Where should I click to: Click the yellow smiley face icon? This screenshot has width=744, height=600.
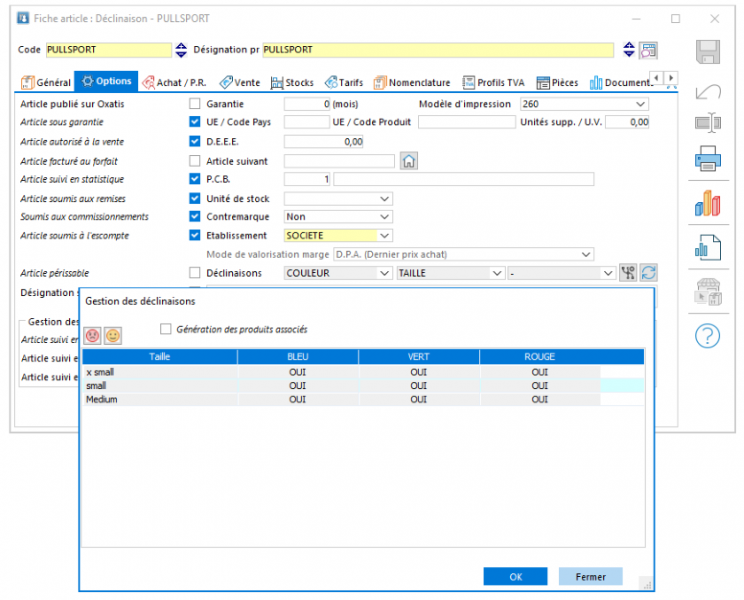pos(113,336)
